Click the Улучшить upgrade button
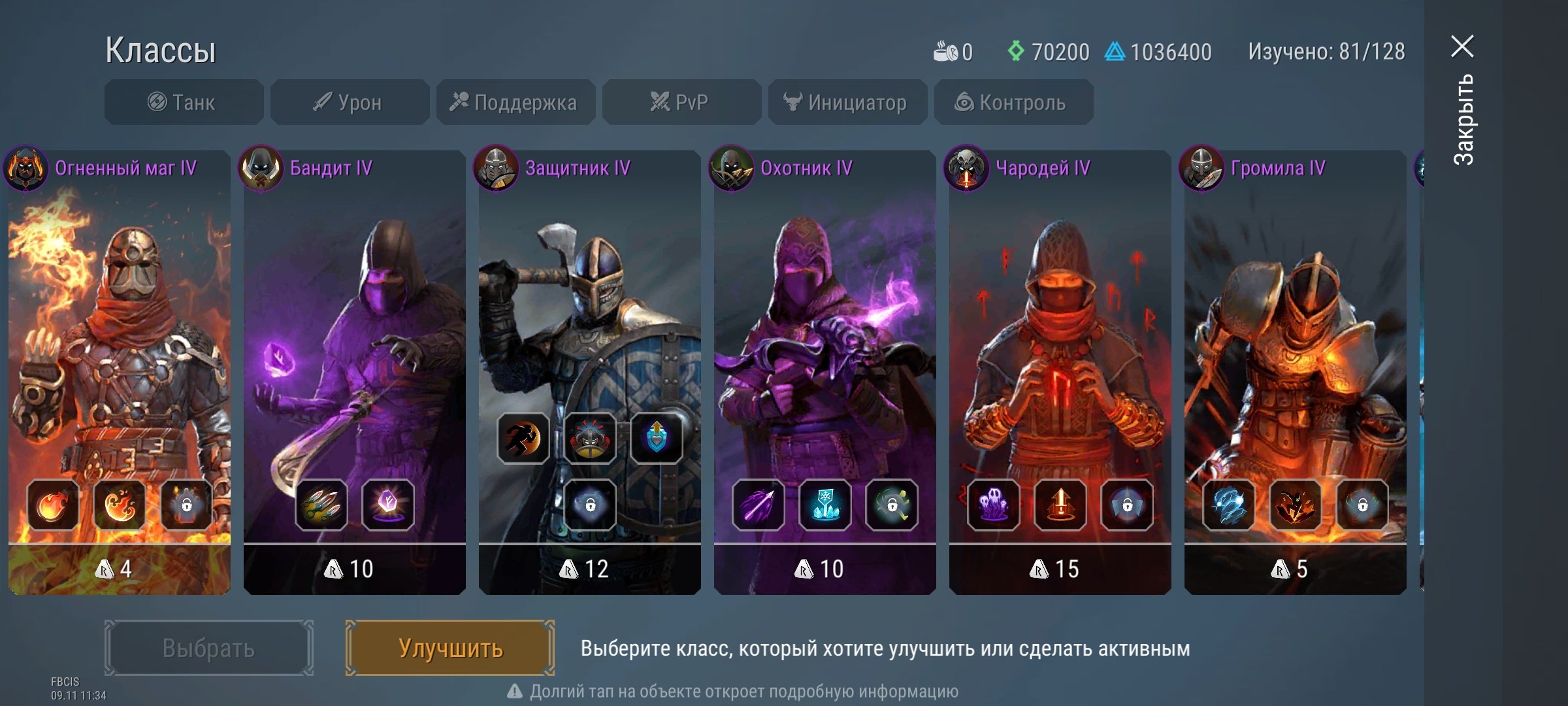This screenshot has width=1568, height=706. point(450,648)
